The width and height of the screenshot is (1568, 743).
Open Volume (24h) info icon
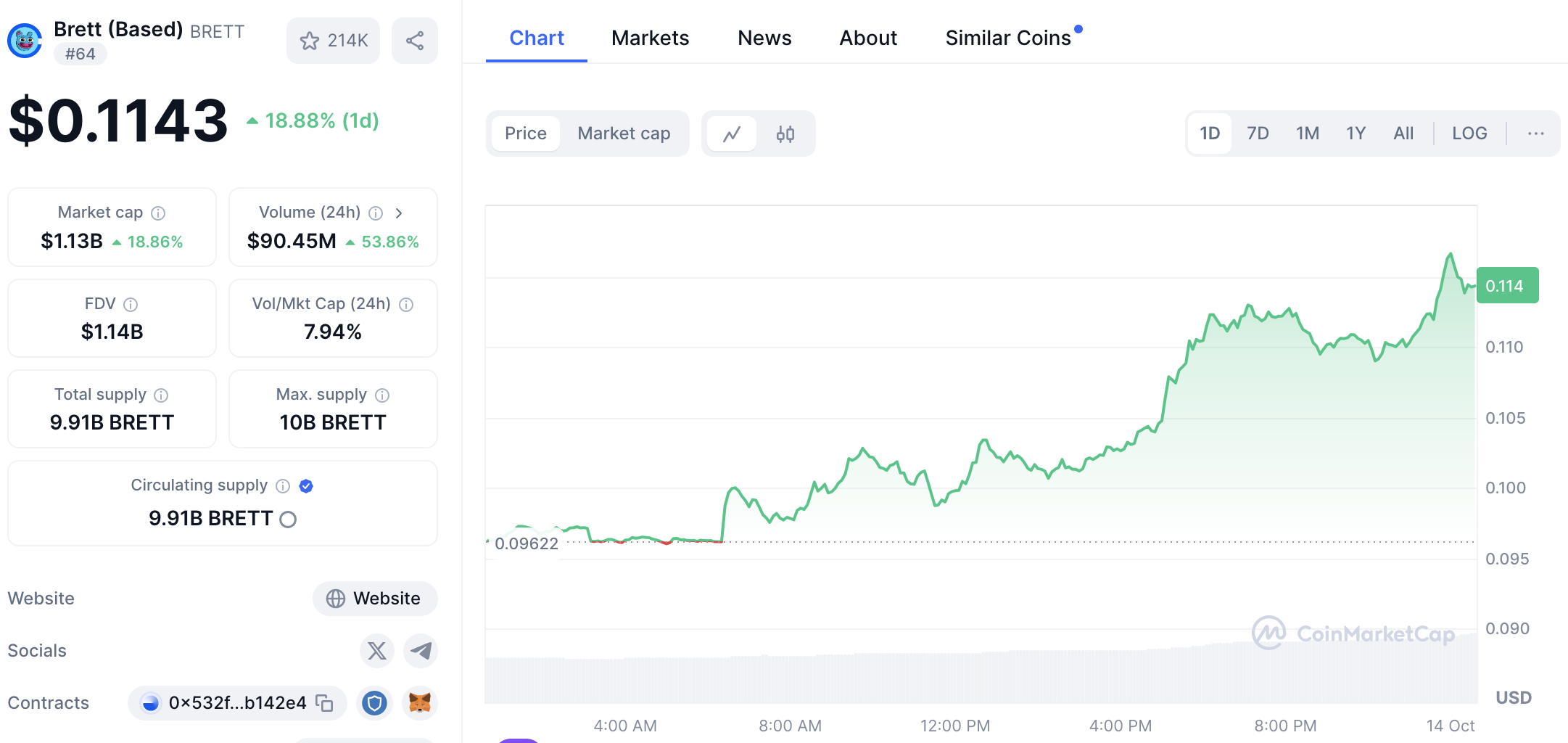tap(376, 213)
